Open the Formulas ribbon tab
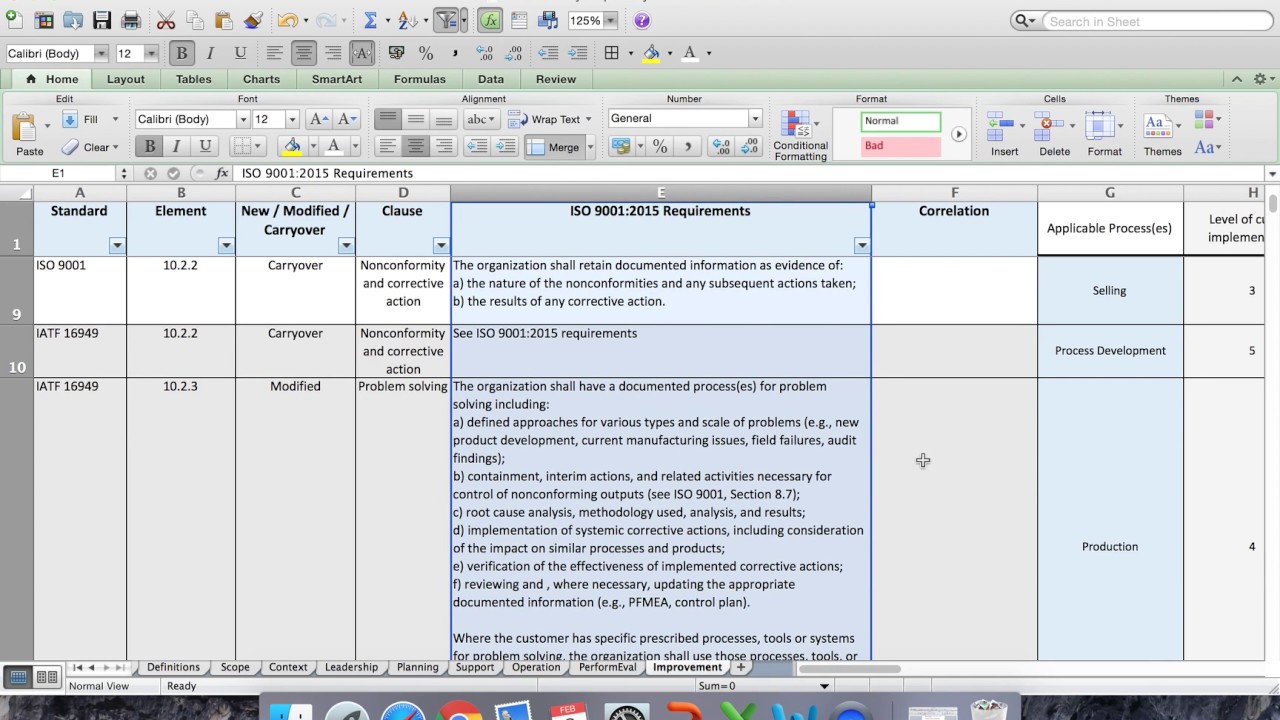The width and height of the screenshot is (1280, 720). (x=419, y=79)
